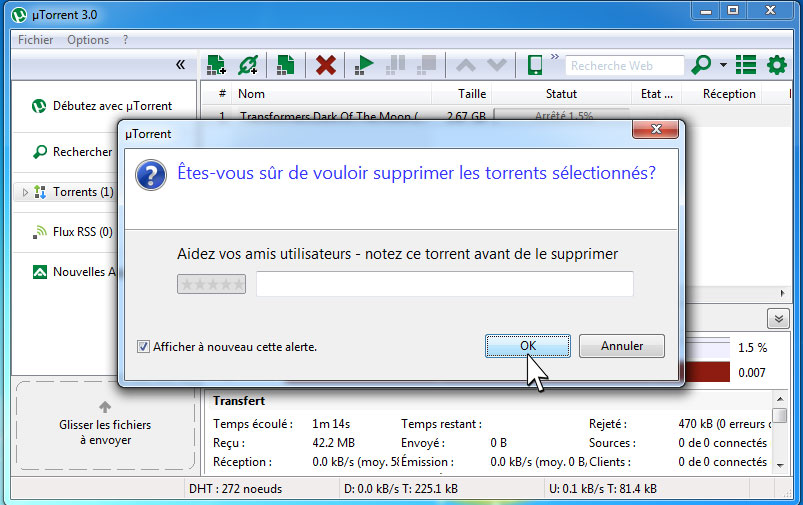Click U: 0.1 kB/s upload status entry
The height and width of the screenshot is (505, 803).
602,489
